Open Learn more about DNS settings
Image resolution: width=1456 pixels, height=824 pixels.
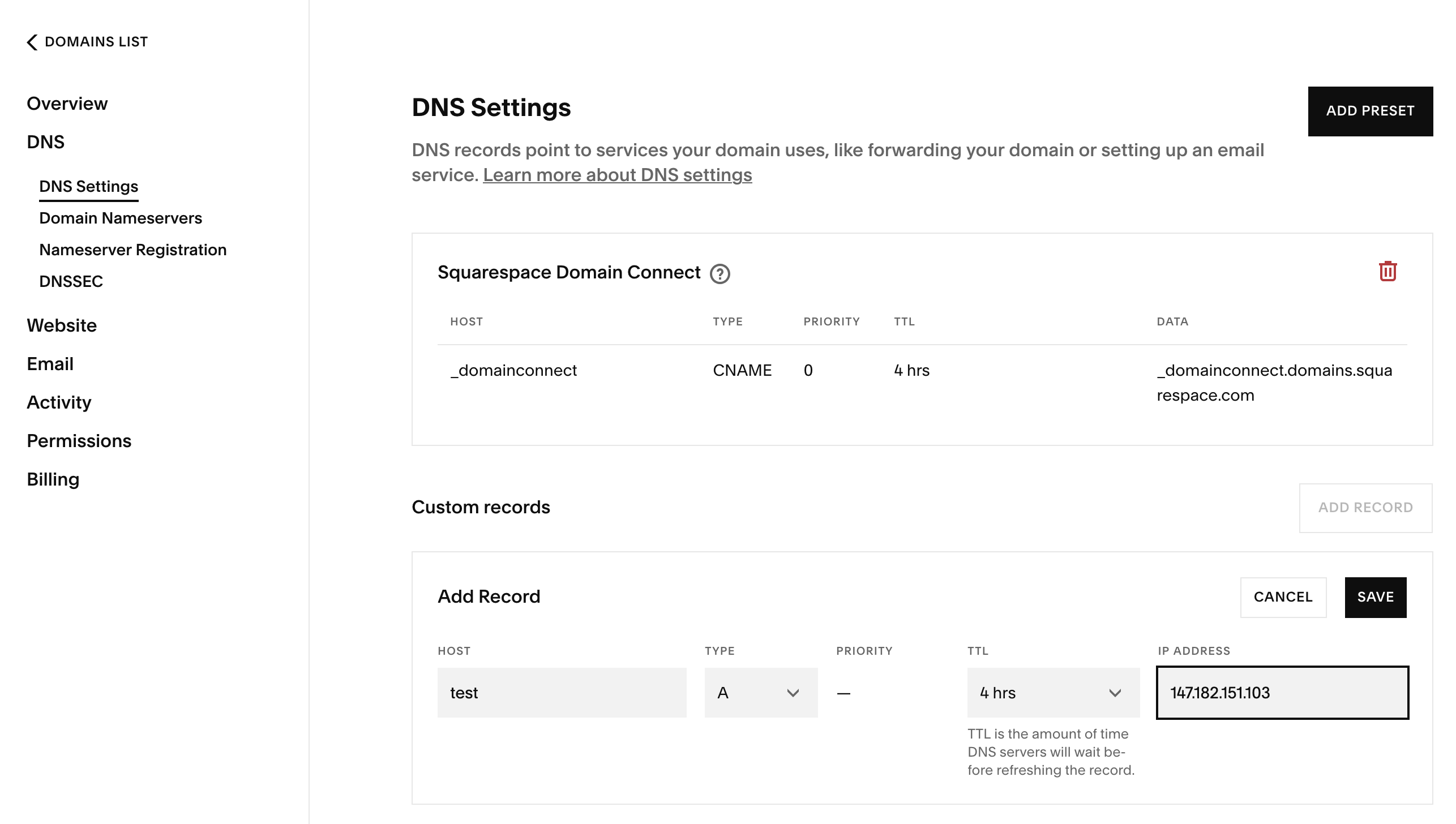click(617, 175)
